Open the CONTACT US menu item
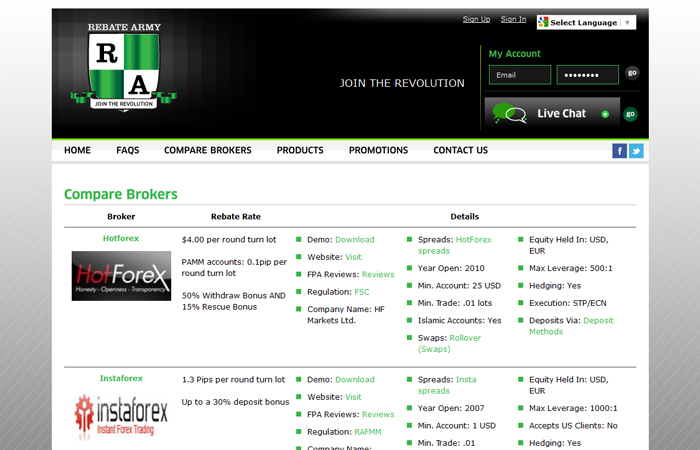This screenshot has width=700, height=450. (460, 150)
